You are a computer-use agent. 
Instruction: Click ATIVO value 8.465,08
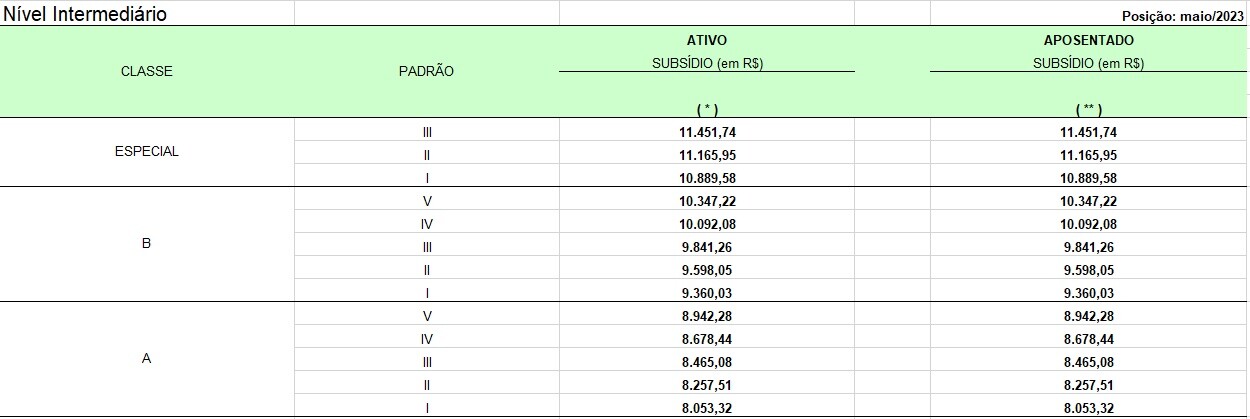click(x=707, y=361)
